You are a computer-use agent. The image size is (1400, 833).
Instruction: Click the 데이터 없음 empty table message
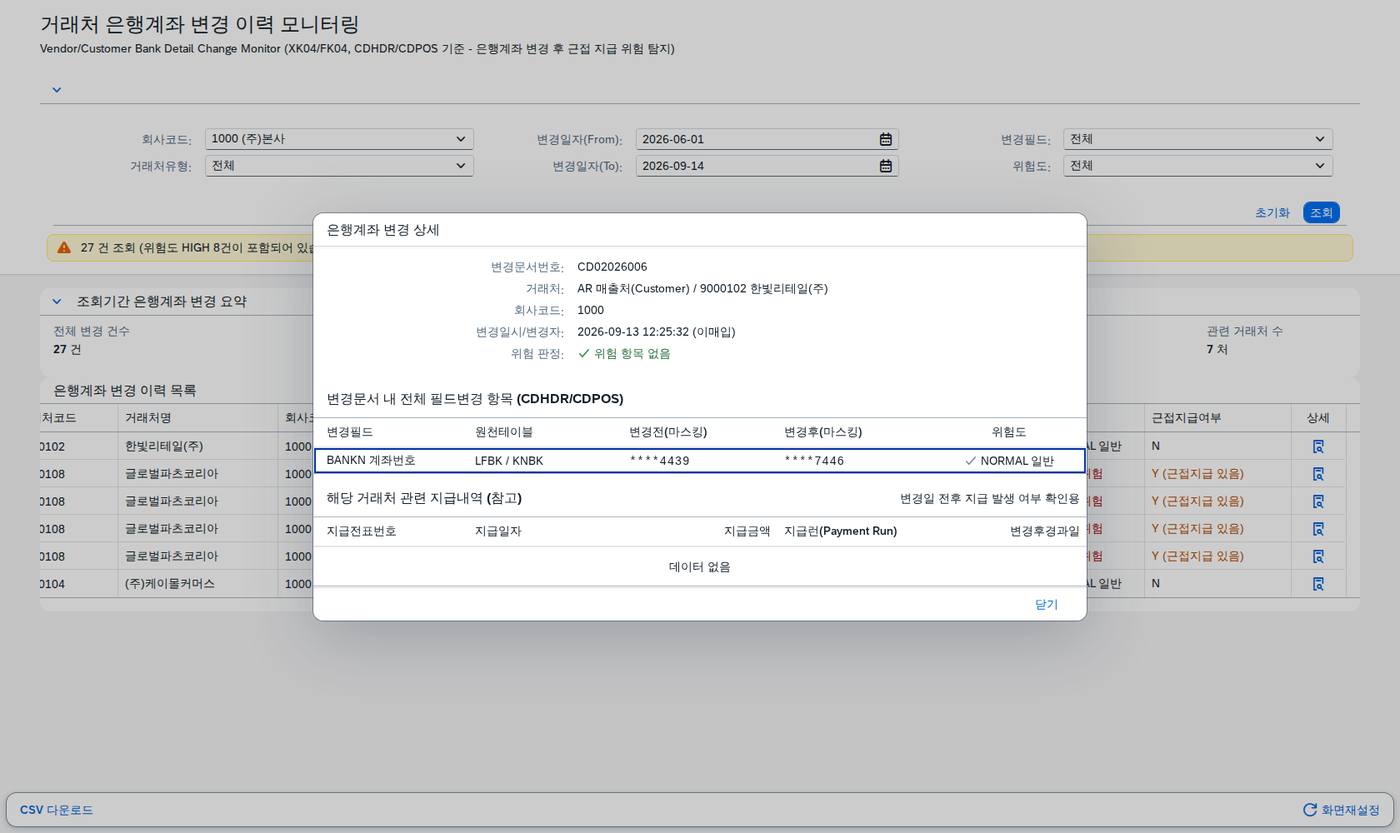700,567
